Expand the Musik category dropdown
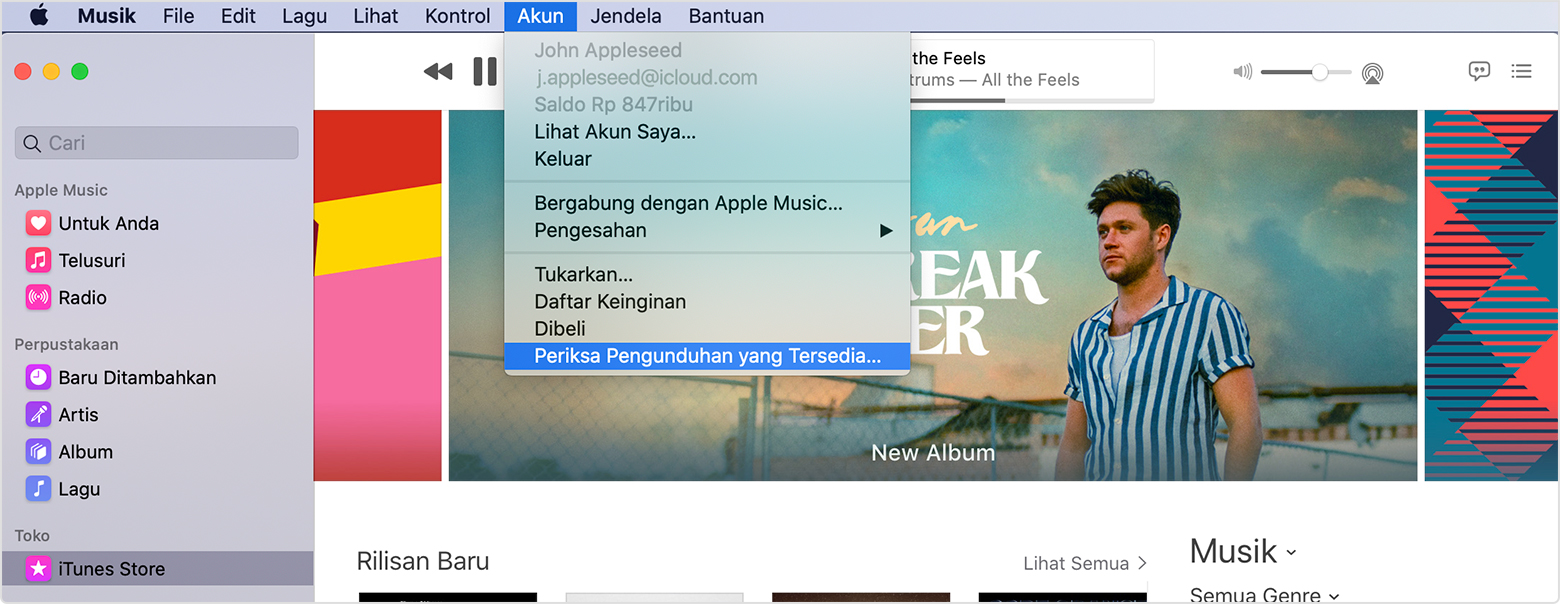This screenshot has width=1560, height=604. click(x=1243, y=551)
